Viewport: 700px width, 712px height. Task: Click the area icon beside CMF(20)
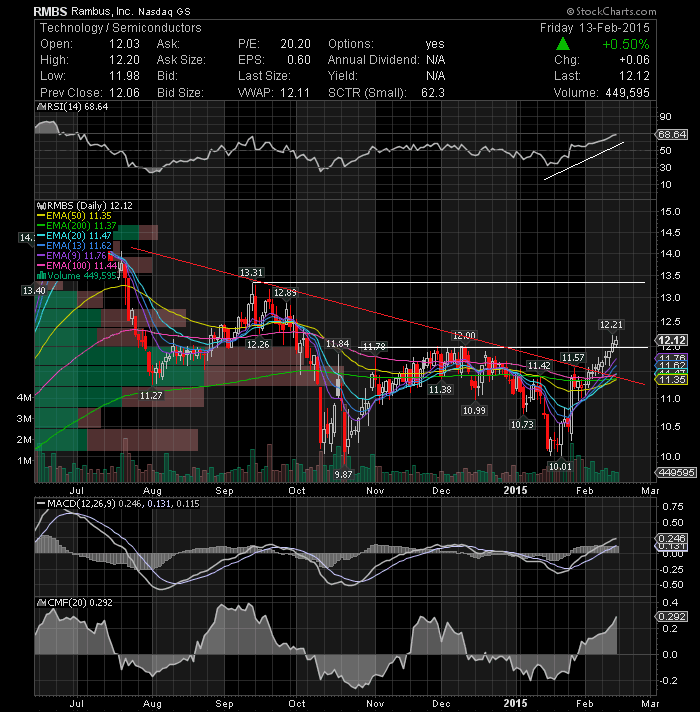pyautogui.click(x=41, y=603)
